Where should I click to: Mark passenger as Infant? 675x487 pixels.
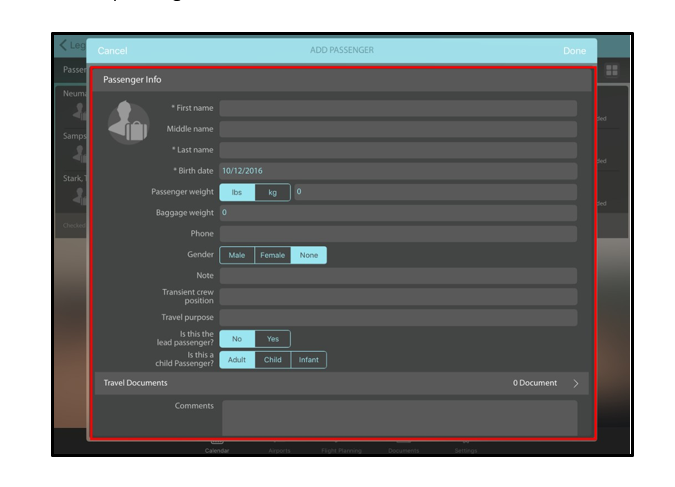[x=309, y=360]
